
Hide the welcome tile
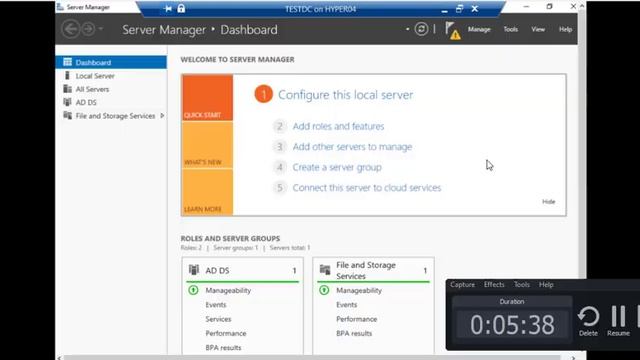pos(548,202)
